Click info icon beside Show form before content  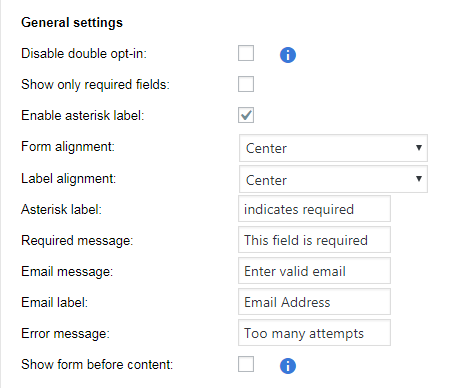[x=288, y=366]
